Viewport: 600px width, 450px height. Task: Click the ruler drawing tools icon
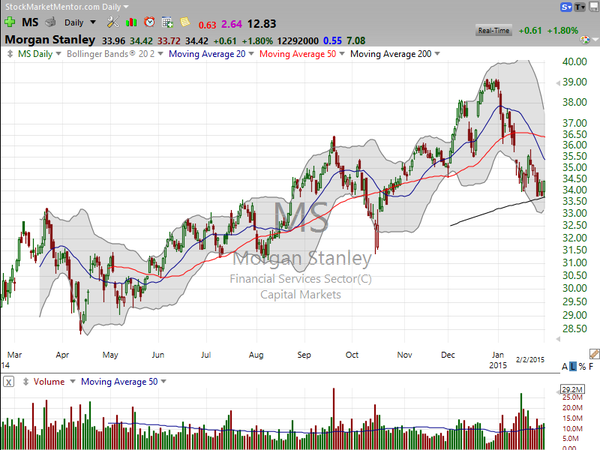tap(594, 354)
